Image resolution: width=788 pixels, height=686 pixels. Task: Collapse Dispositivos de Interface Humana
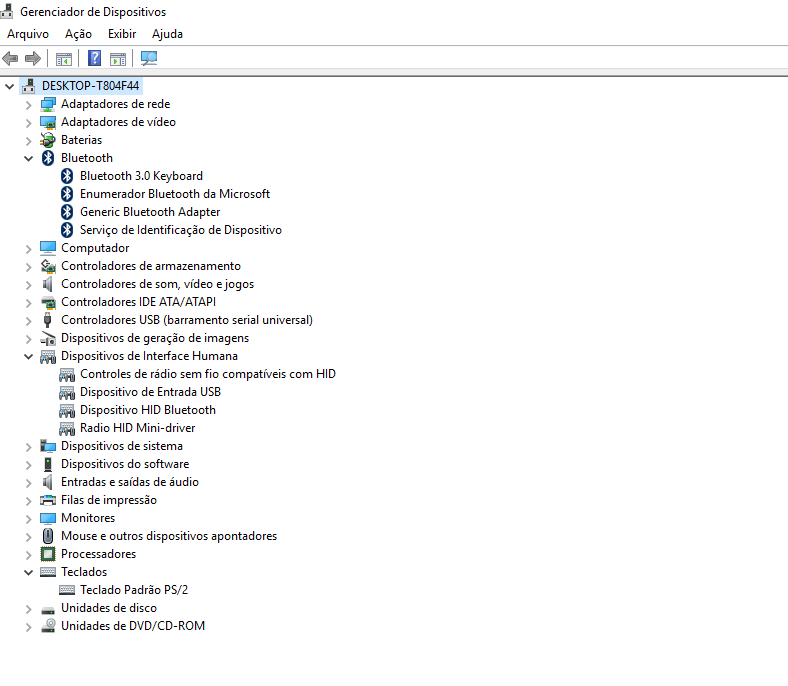click(x=29, y=356)
